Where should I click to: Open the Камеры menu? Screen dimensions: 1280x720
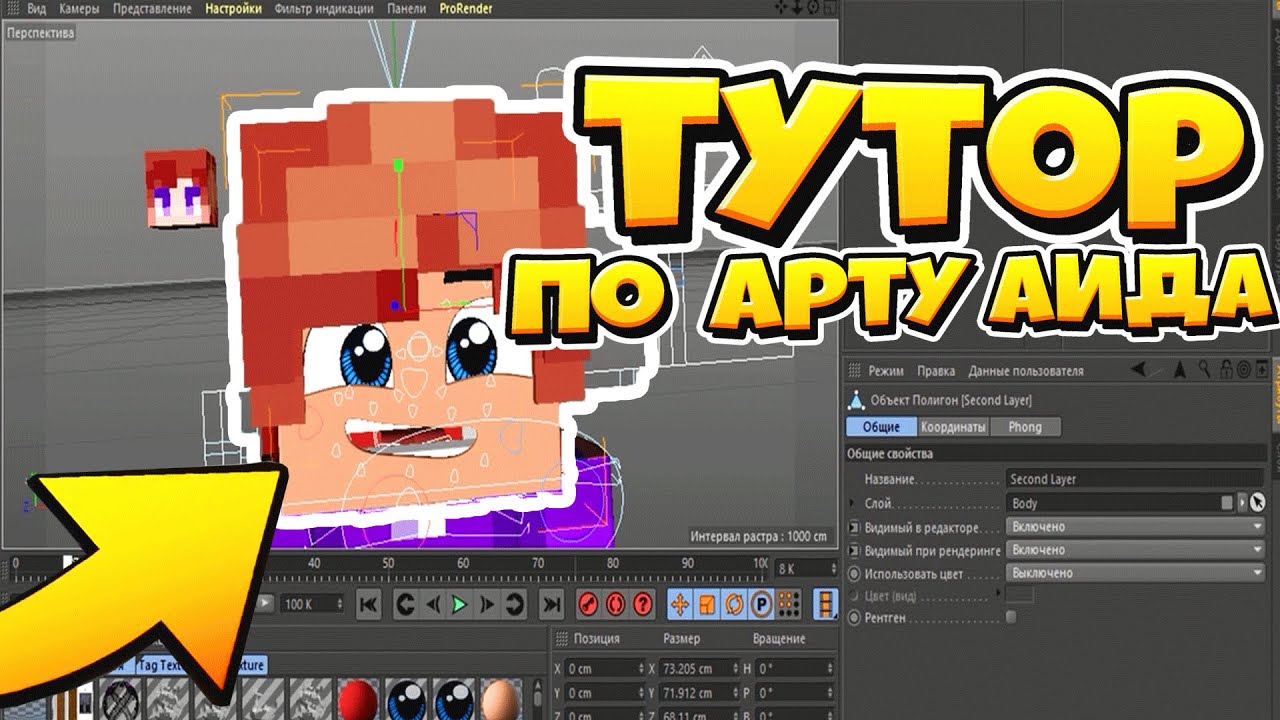pyautogui.click(x=79, y=8)
